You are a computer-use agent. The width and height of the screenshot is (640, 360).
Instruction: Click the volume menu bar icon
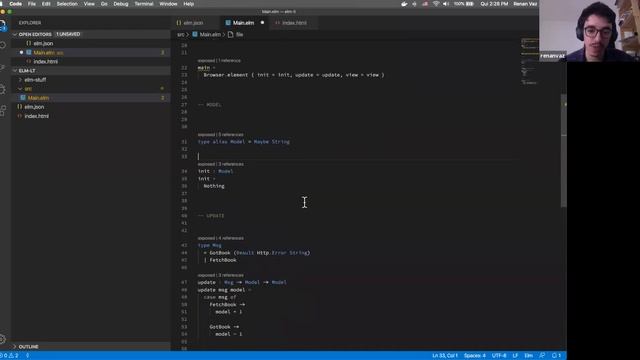(446, 4)
